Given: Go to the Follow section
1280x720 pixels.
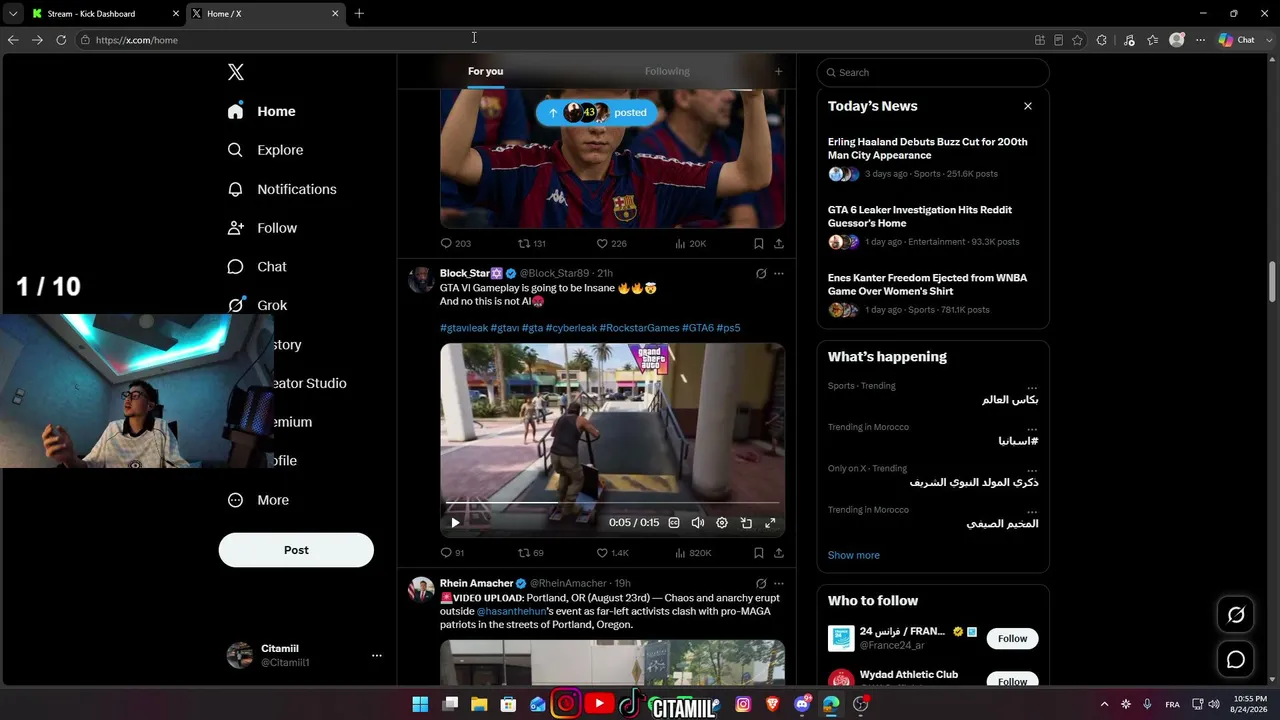Looking at the screenshot, I should pos(262,228).
